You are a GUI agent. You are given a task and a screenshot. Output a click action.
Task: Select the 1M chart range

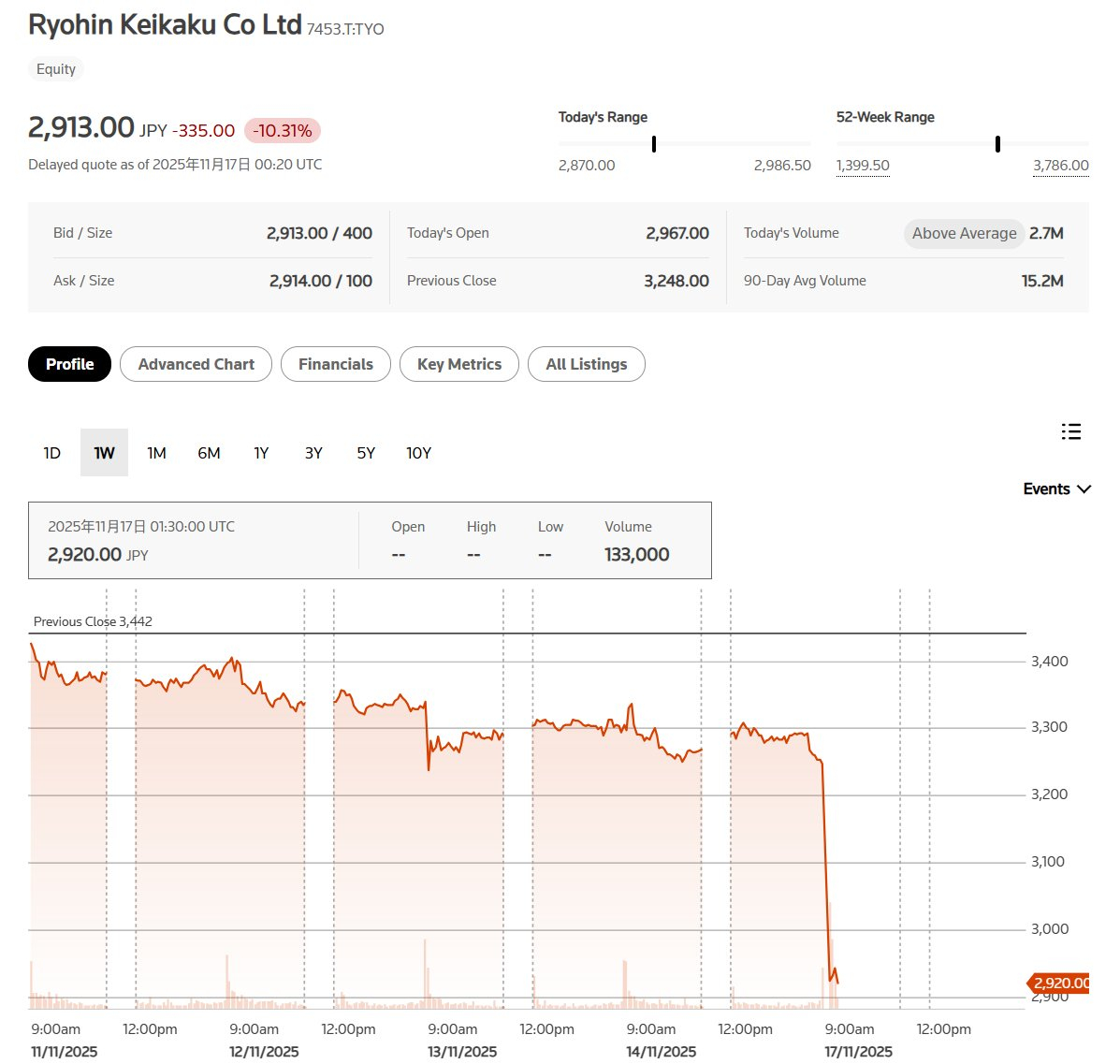coord(156,453)
